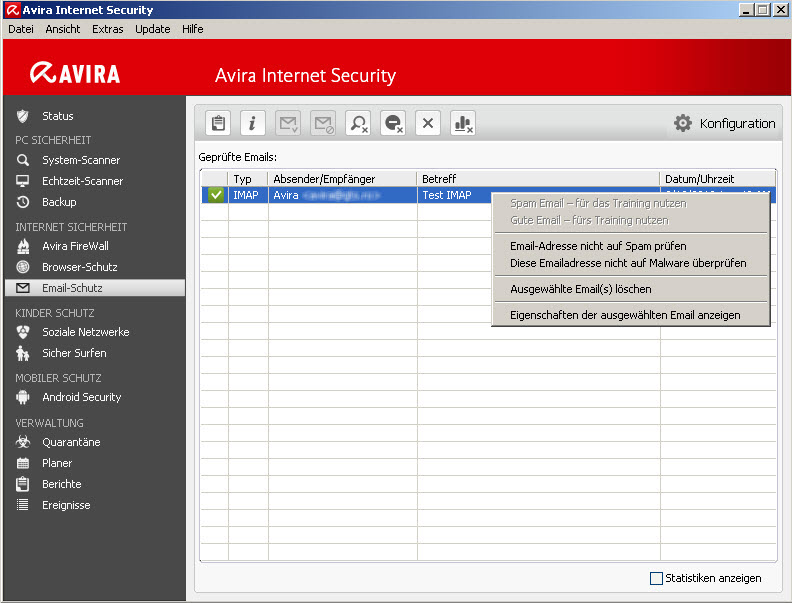Click the information 'i' toolbar icon

click(253, 123)
